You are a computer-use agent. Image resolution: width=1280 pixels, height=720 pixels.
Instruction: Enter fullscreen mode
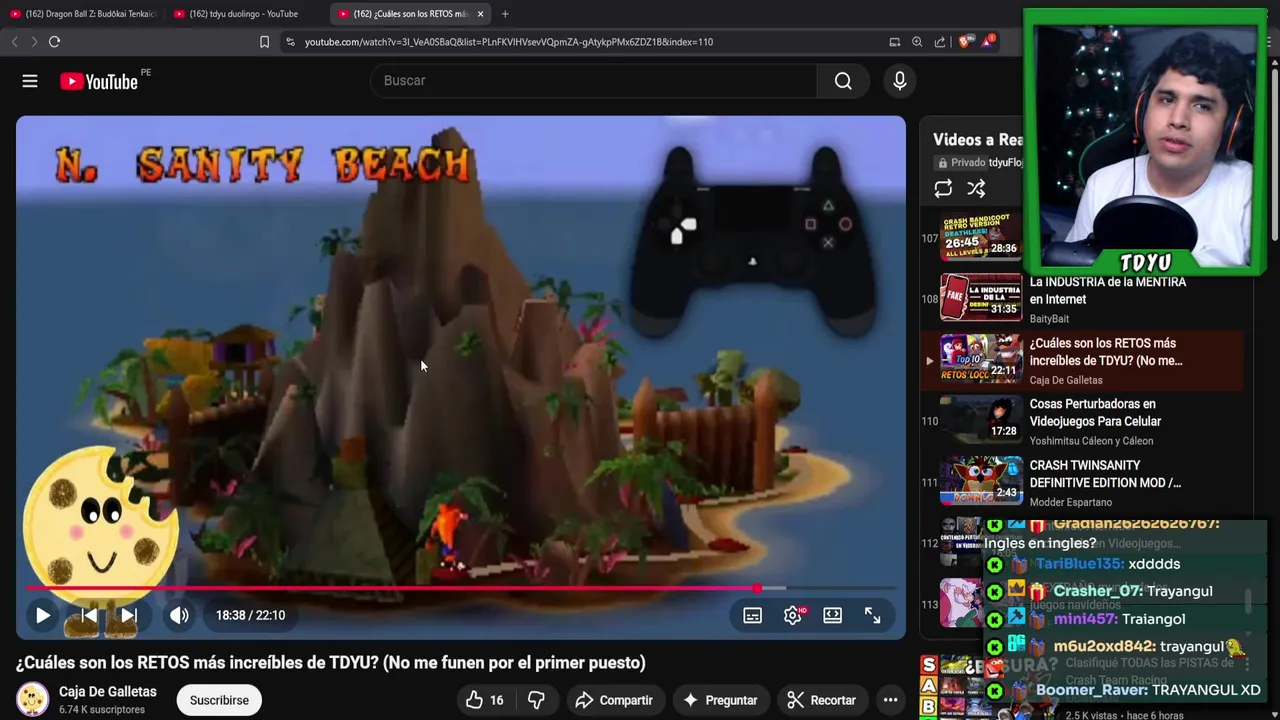(872, 616)
